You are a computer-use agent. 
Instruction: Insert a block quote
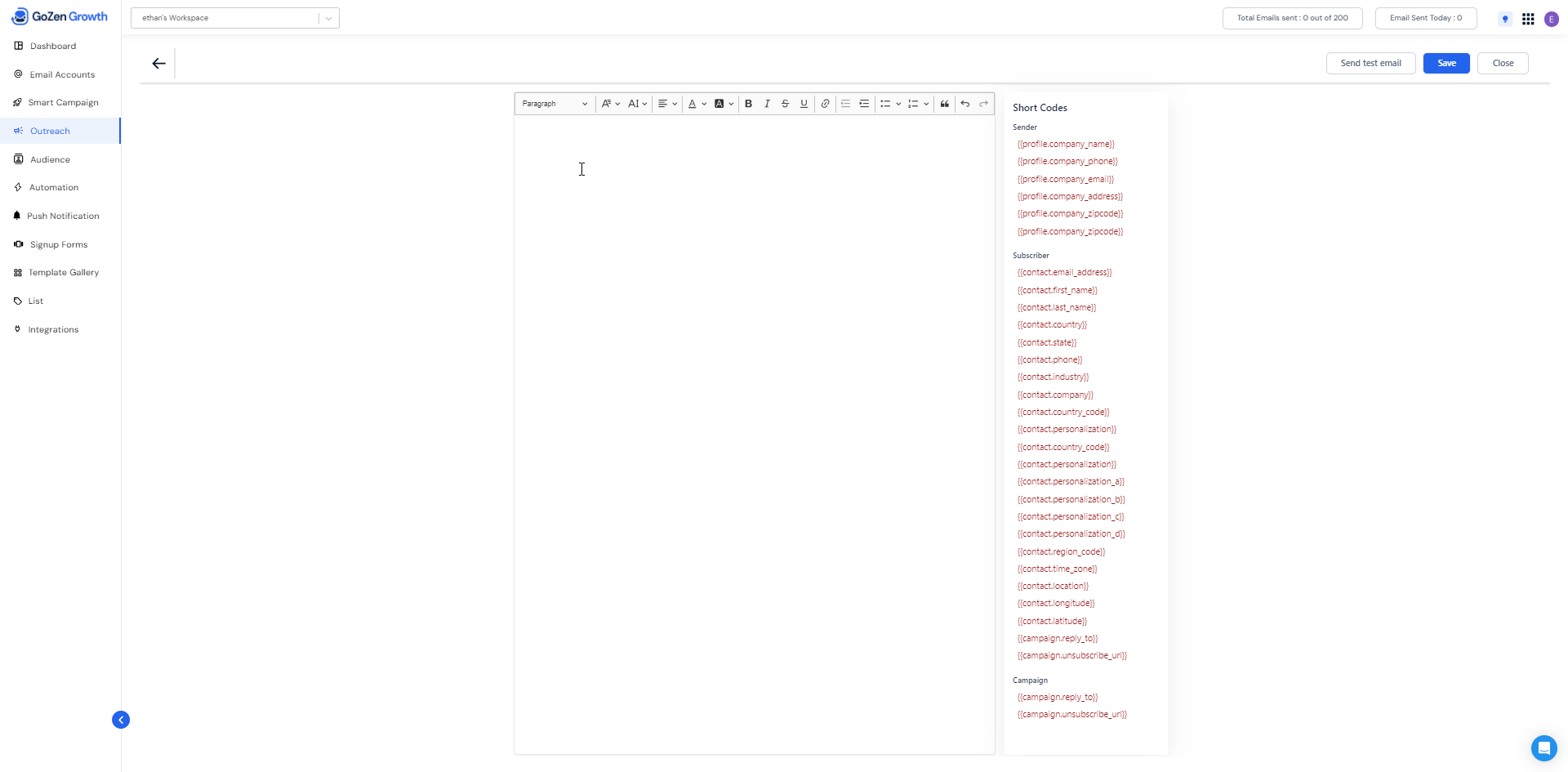[x=944, y=104]
